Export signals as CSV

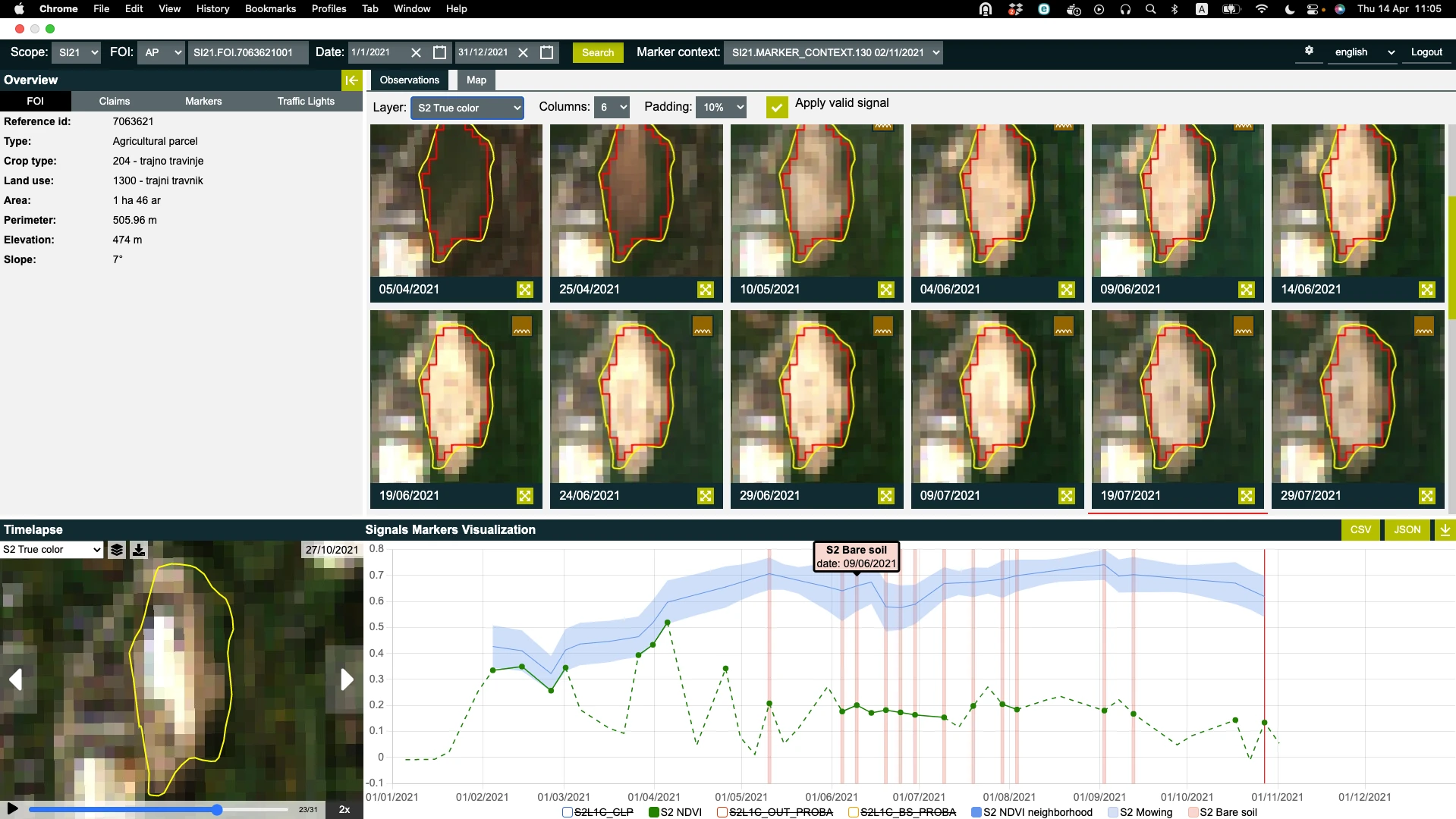tap(1360, 530)
